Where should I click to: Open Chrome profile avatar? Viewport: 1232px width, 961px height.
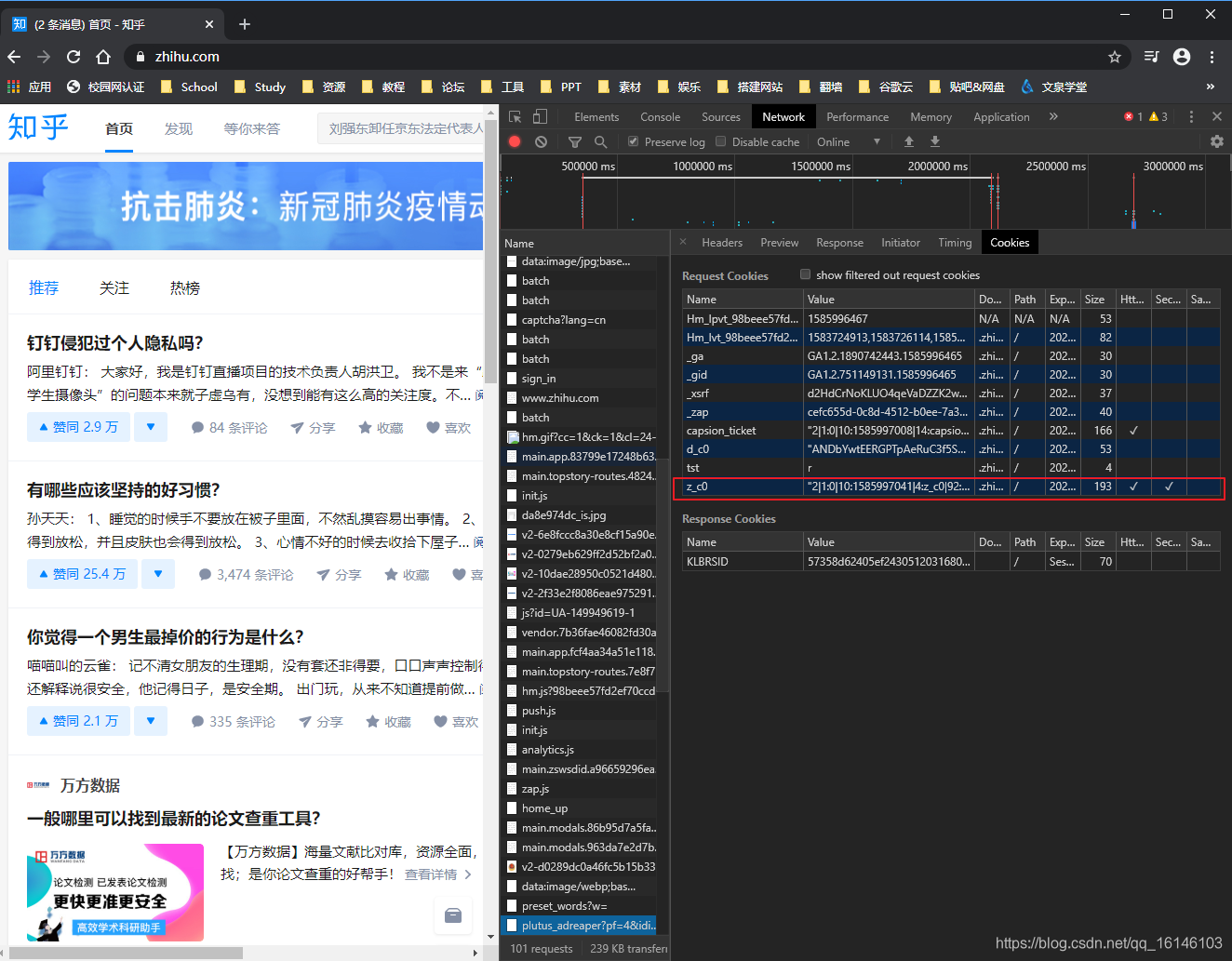[x=1182, y=57]
